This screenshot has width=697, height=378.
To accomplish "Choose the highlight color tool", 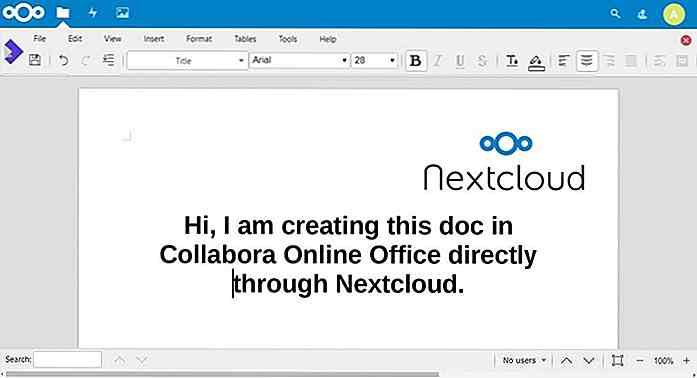I will 536,62.
